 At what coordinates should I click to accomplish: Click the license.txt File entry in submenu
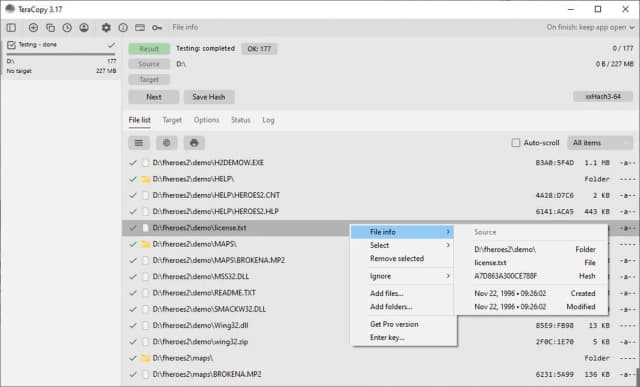535,263
